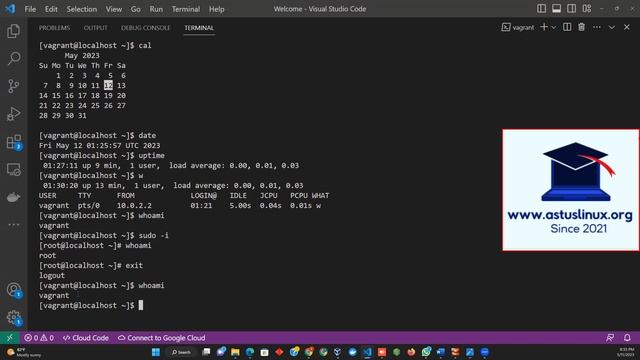Image resolution: width=640 pixels, height=360 pixels.
Task: Open Firefox from the taskbar
Action: point(411,352)
